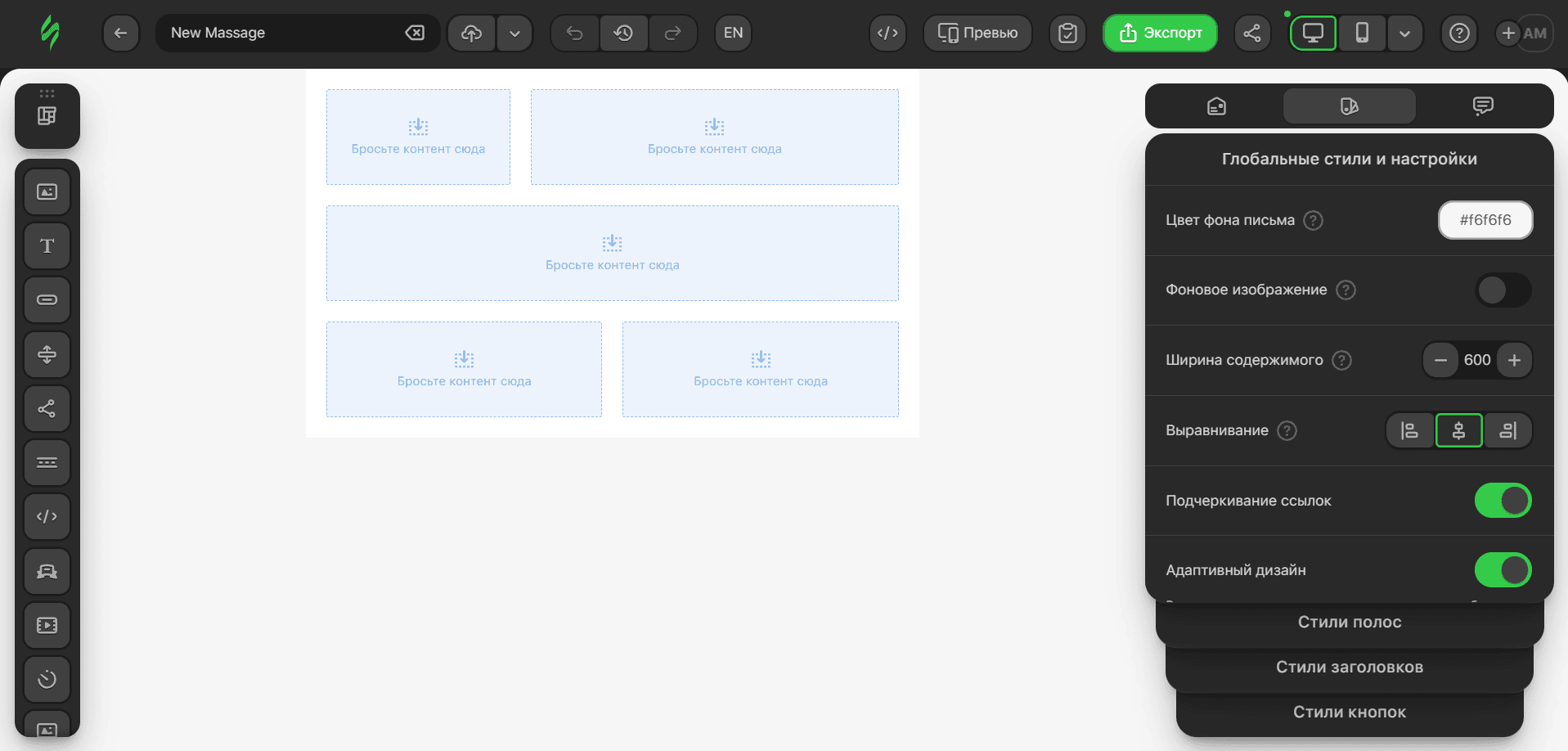Turn off Адаптивный дизайн switch
This screenshot has height=751, width=1568.
1503,570
